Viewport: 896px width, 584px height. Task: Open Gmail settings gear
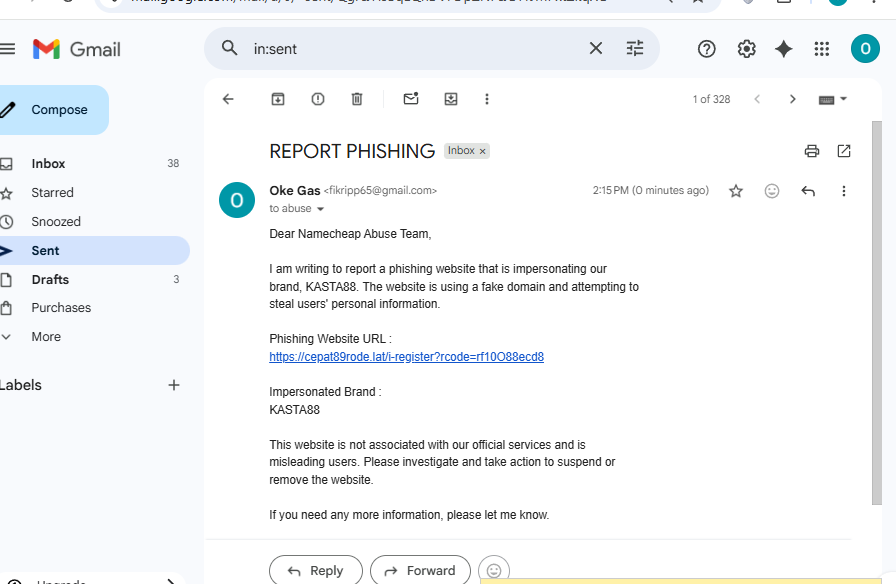(746, 49)
